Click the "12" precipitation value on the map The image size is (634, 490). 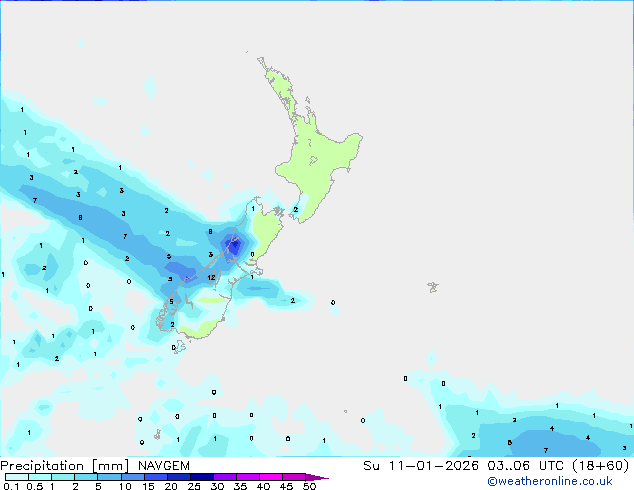pos(211,277)
